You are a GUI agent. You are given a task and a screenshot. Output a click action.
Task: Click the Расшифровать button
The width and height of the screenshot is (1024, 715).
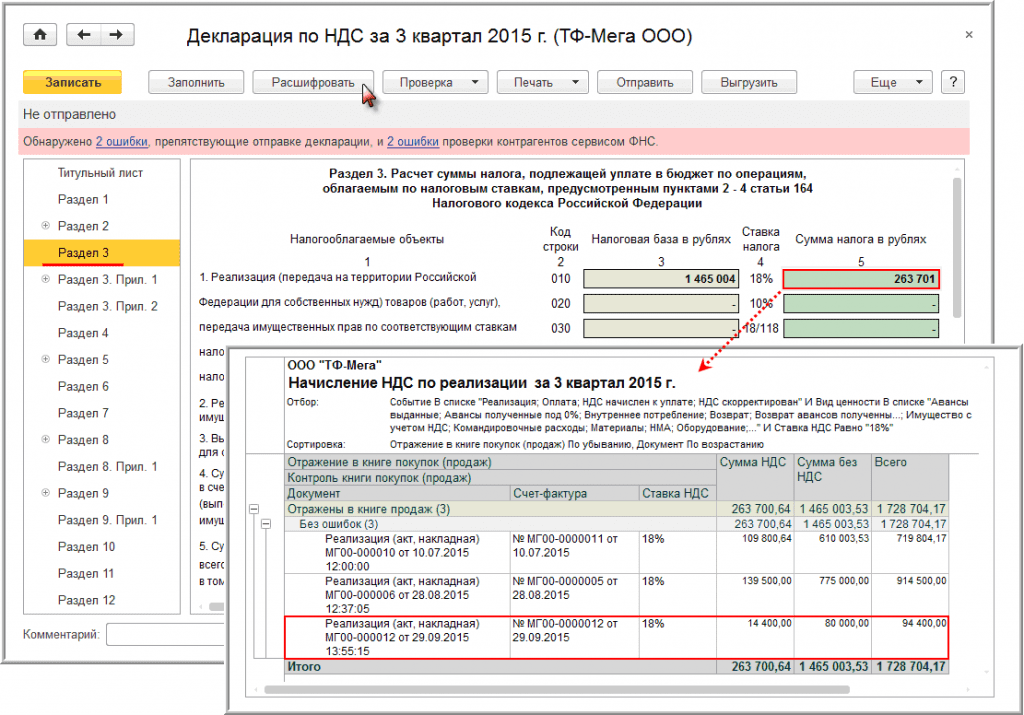point(312,82)
